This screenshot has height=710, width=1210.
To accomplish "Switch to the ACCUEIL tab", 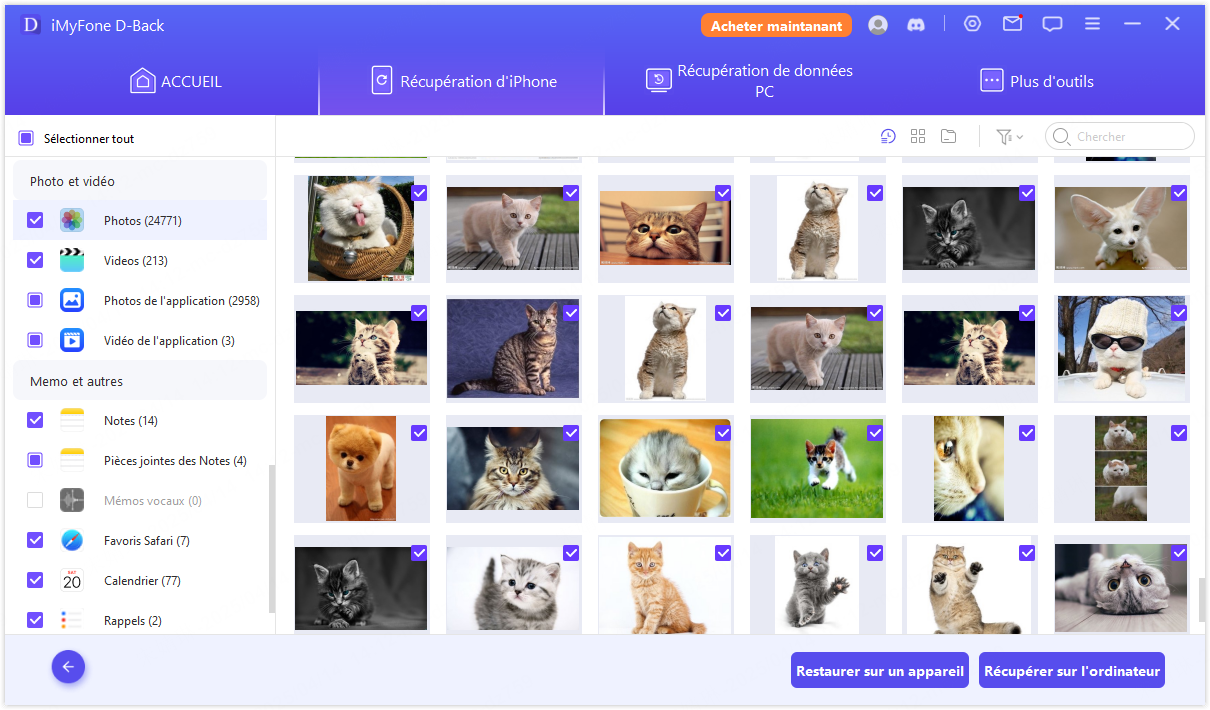I will click(x=176, y=82).
